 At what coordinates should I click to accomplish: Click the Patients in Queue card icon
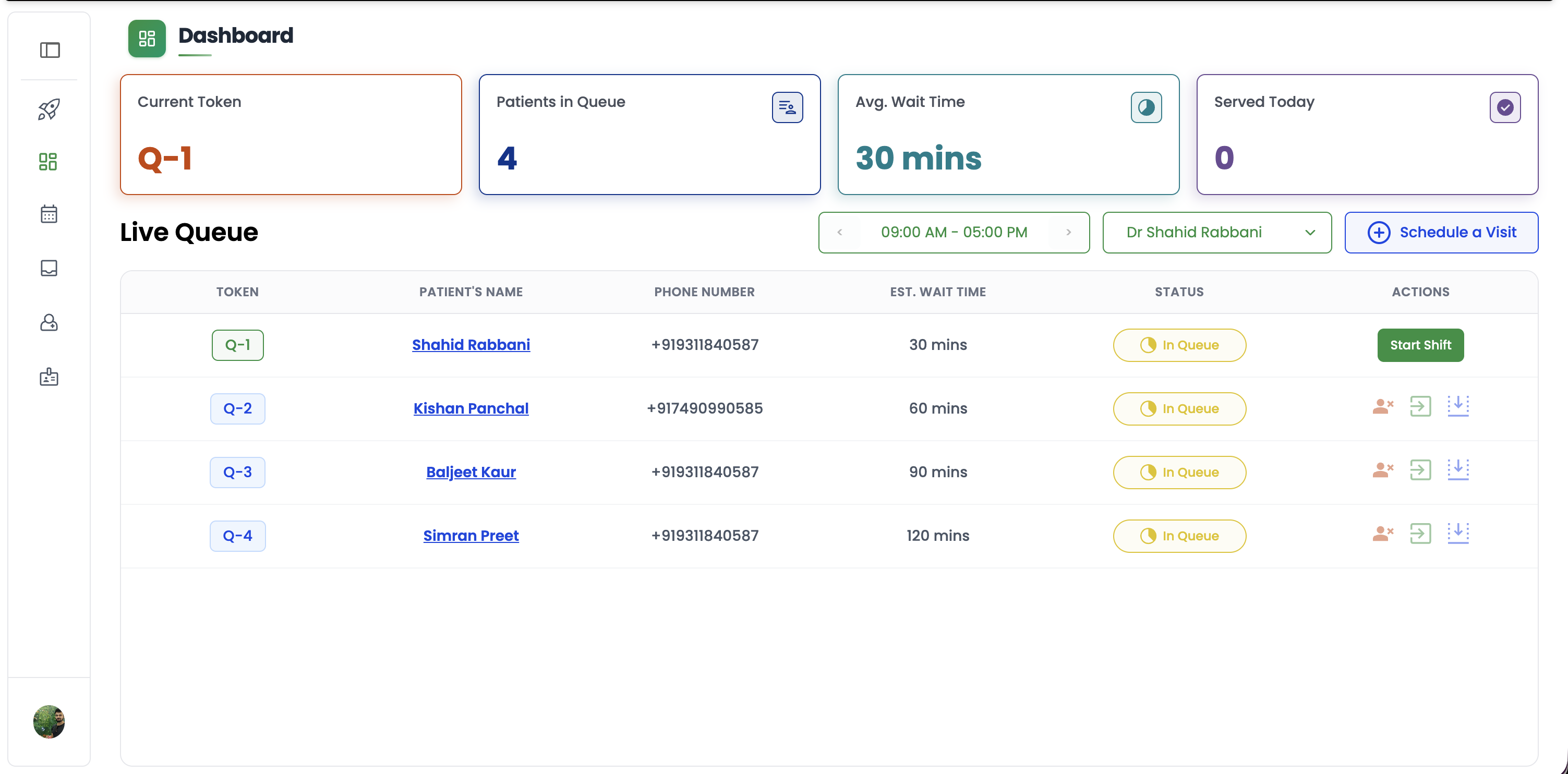[x=787, y=107]
